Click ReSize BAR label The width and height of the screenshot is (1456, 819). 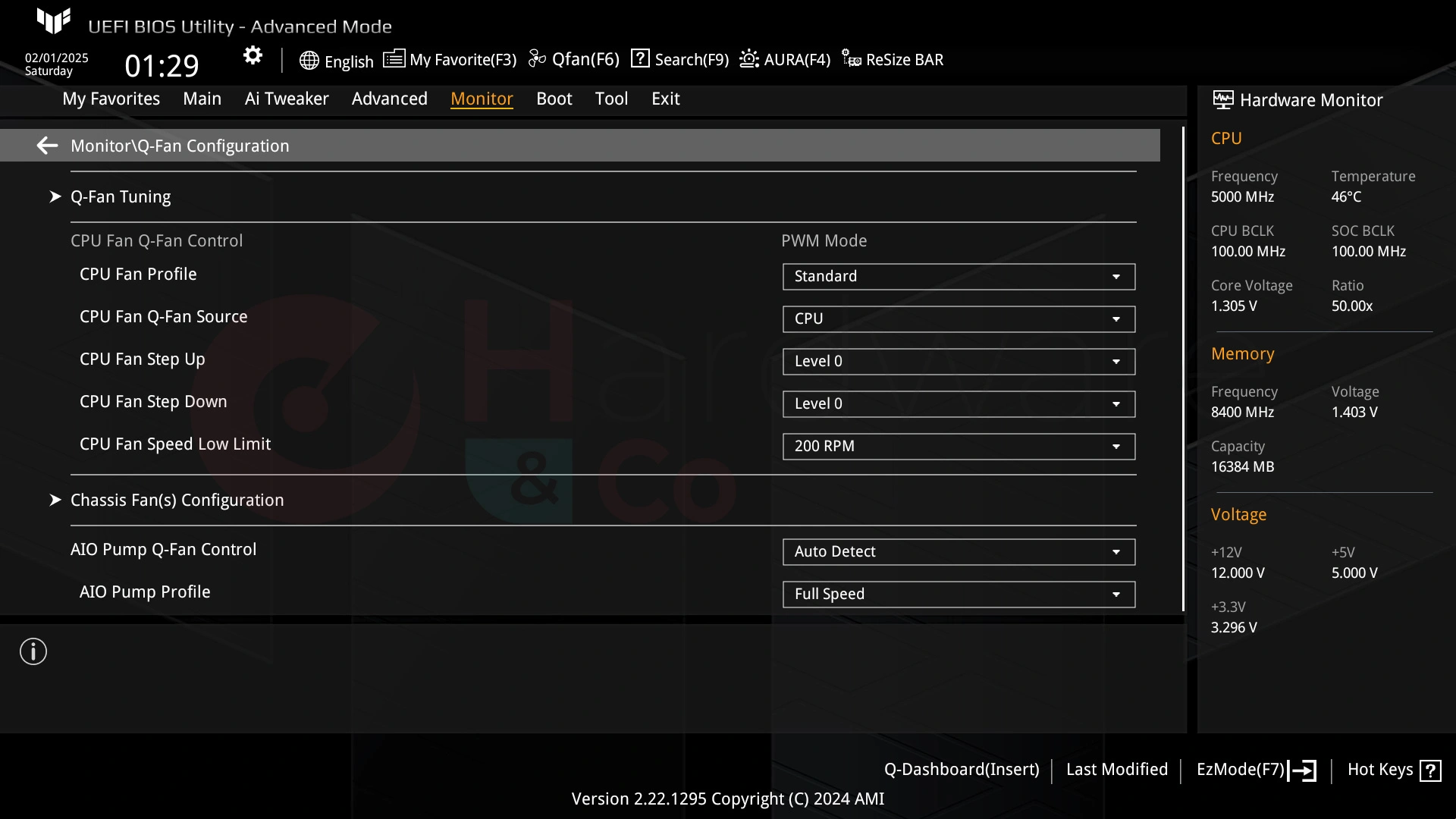905,60
